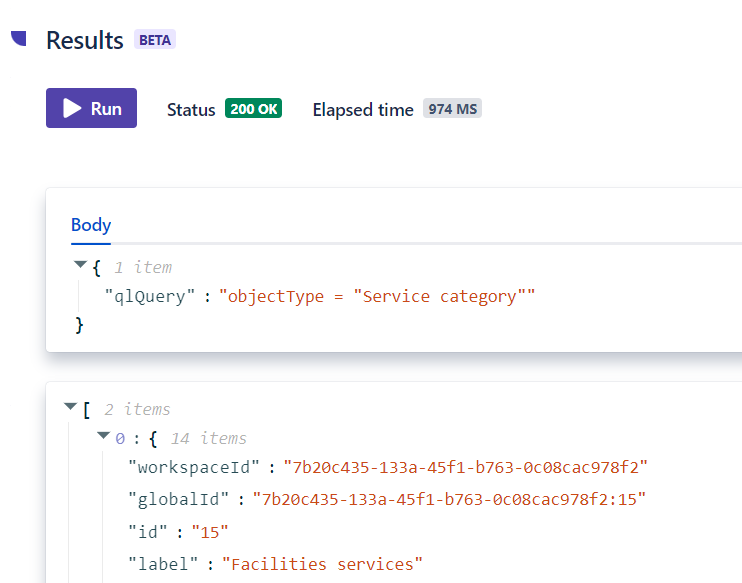Collapse the request body JSON object

(80, 266)
